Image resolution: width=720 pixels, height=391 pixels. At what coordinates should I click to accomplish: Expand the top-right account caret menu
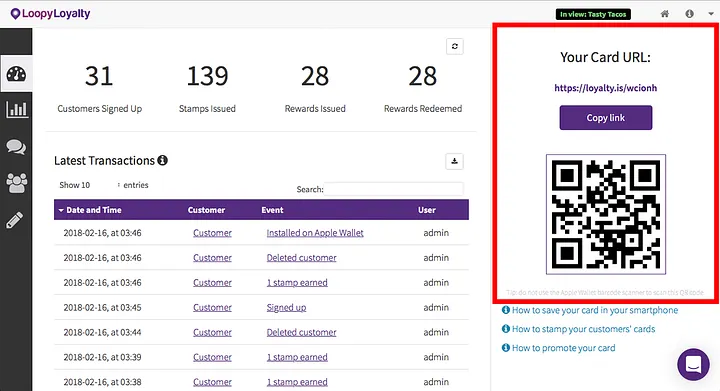[711, 14]
